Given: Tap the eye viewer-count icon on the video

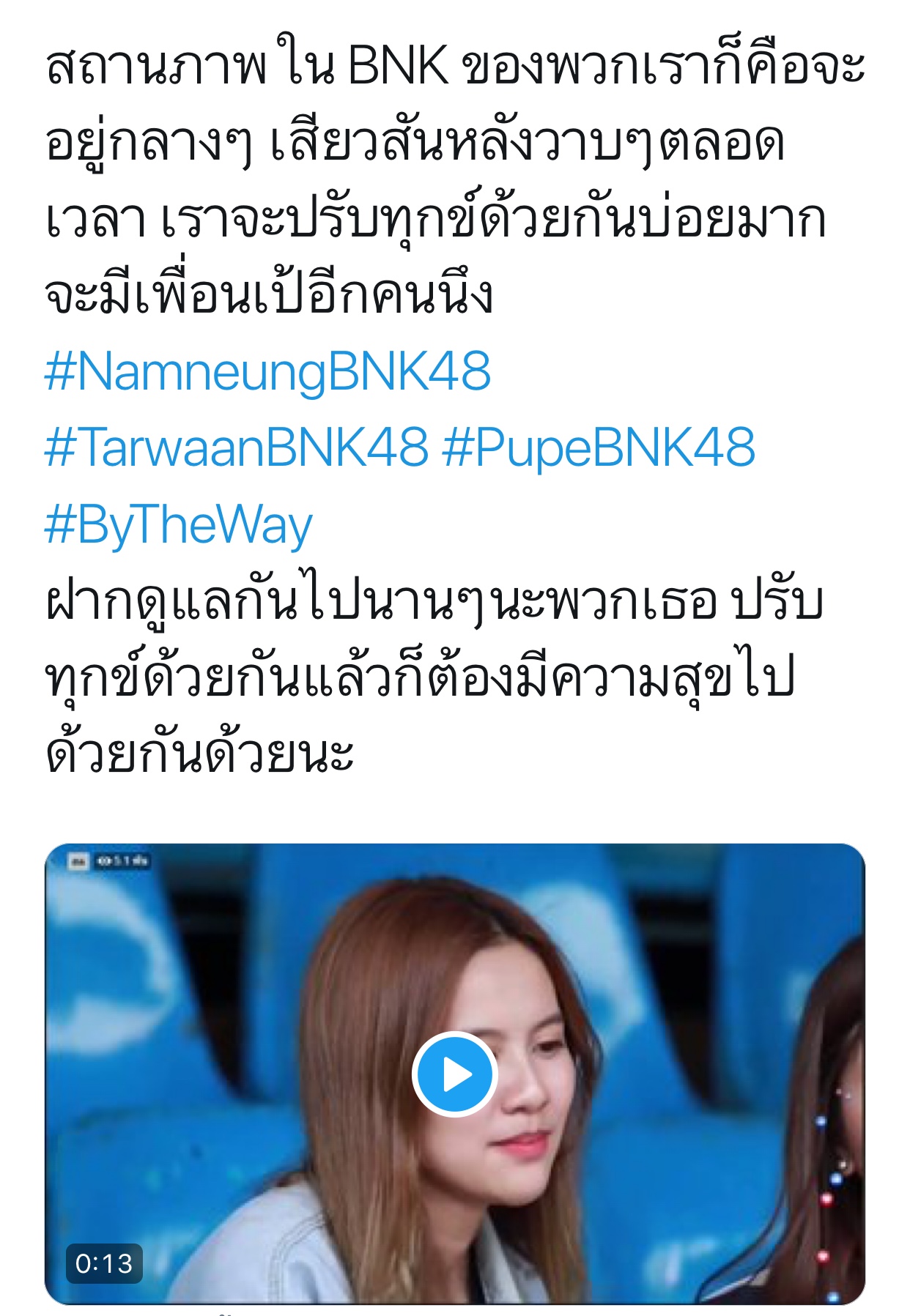Looking at the screenshot, I should [x=103, y=861].
